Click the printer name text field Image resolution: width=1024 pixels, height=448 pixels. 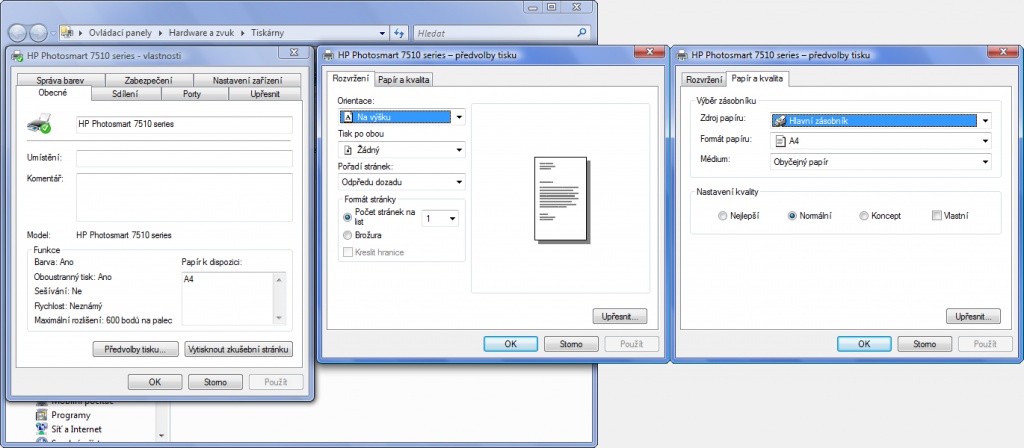pyautogui.click(x=184, y=124)
